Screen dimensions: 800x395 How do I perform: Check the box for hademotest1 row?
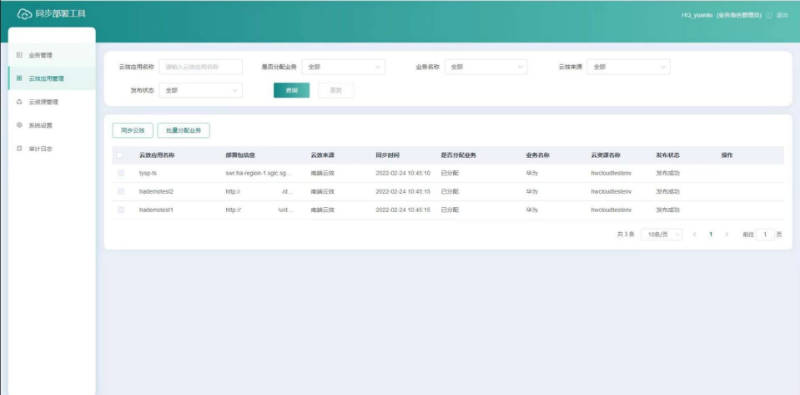121,210
